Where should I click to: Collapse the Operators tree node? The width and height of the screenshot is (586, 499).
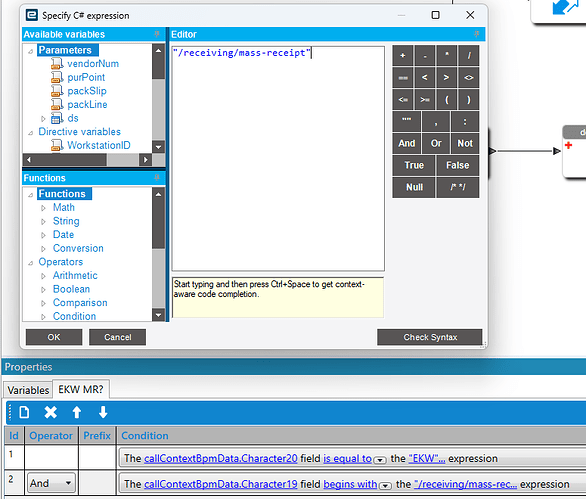[x=31, y=263]
